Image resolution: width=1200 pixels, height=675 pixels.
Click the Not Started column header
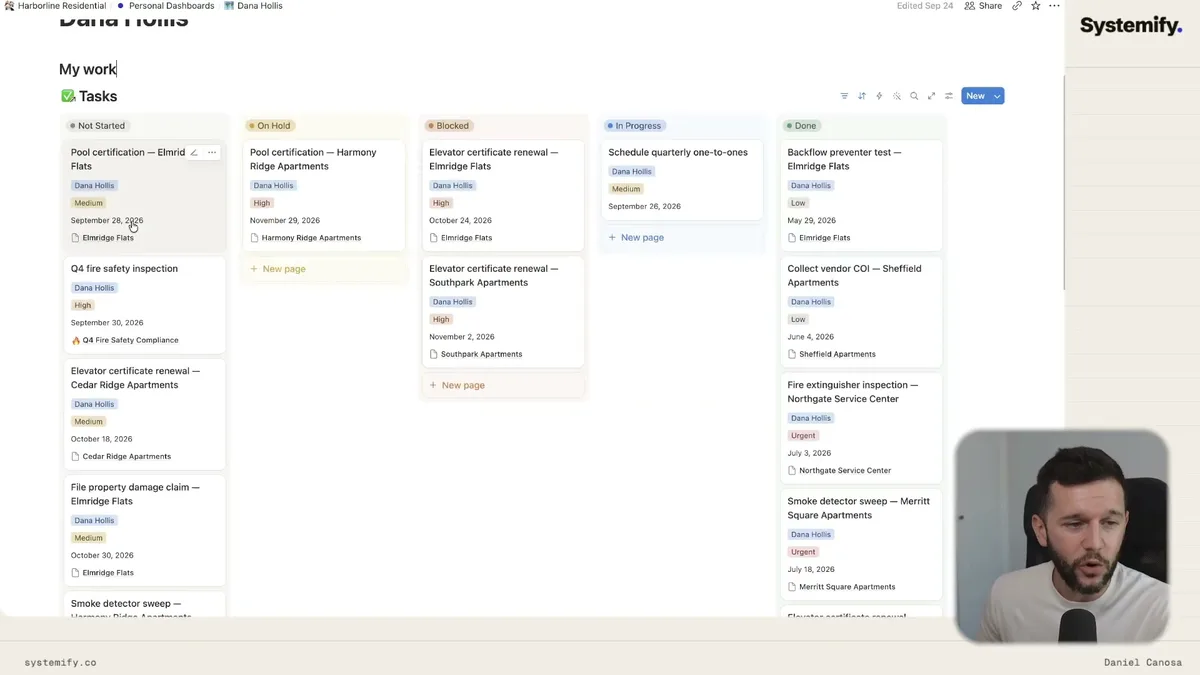tap(97, 126)
